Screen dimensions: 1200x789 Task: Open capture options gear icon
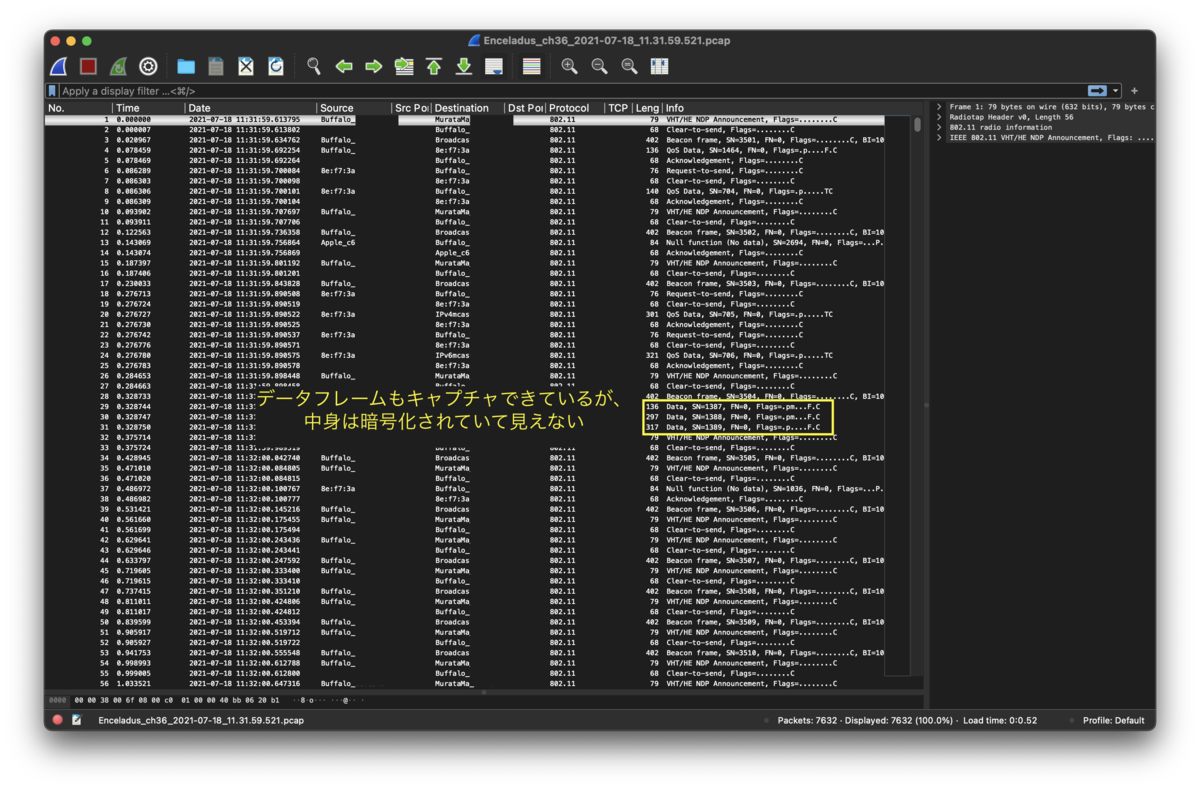click(148, 67)
